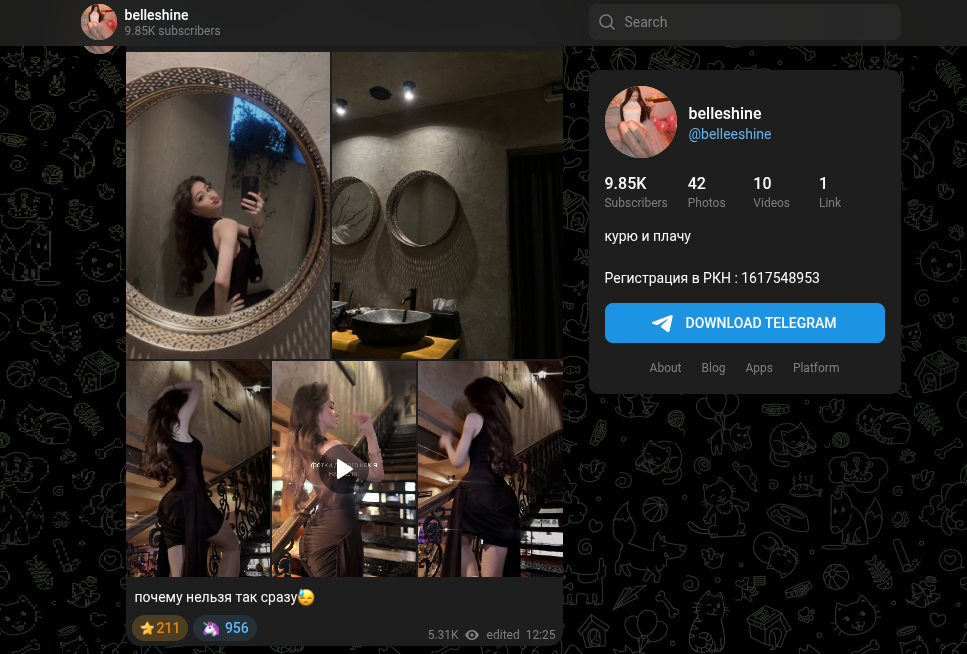Click the unicorn reaction with 956
The height and width of the screenshot is (654, 967).
click(225, 628)
